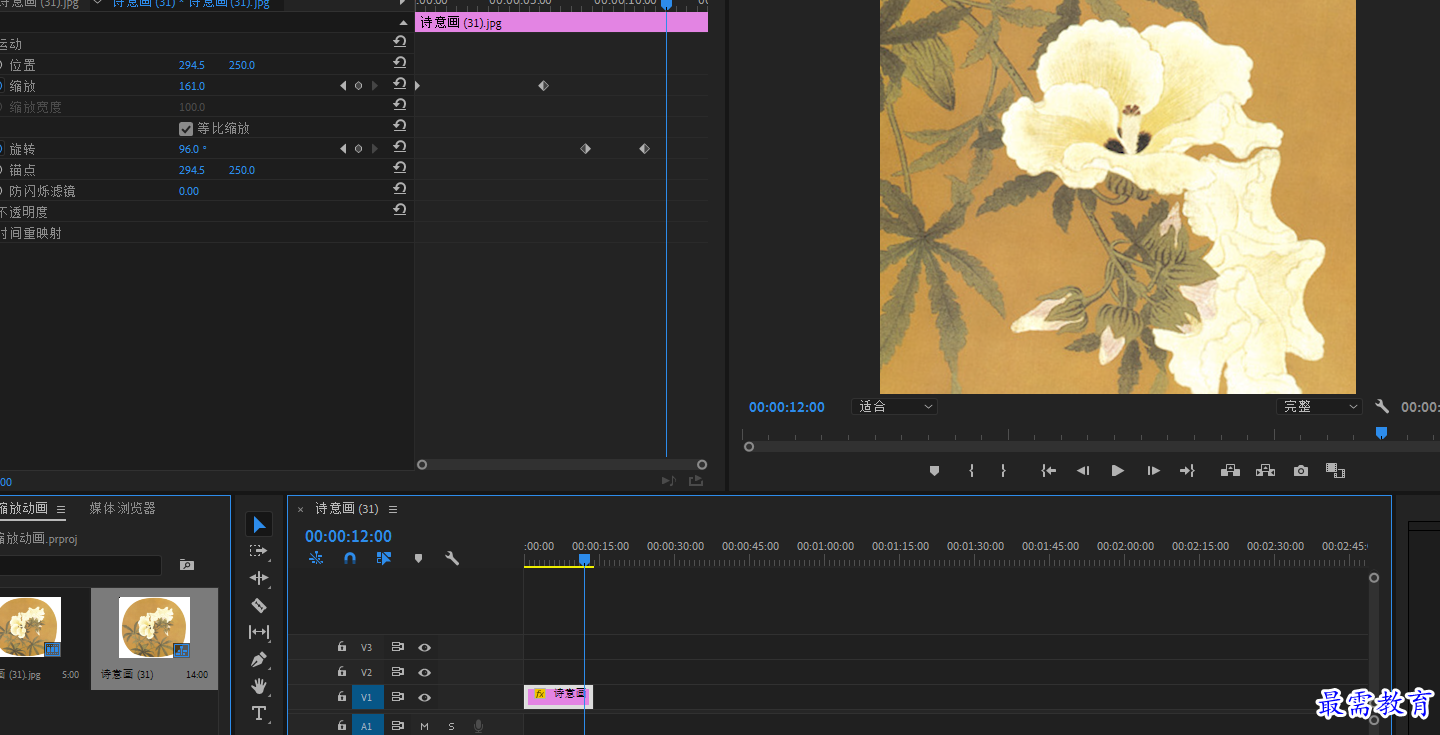Go to next 旋转 keyframe
The image size is (1440, 735).
tap(375, 149)
